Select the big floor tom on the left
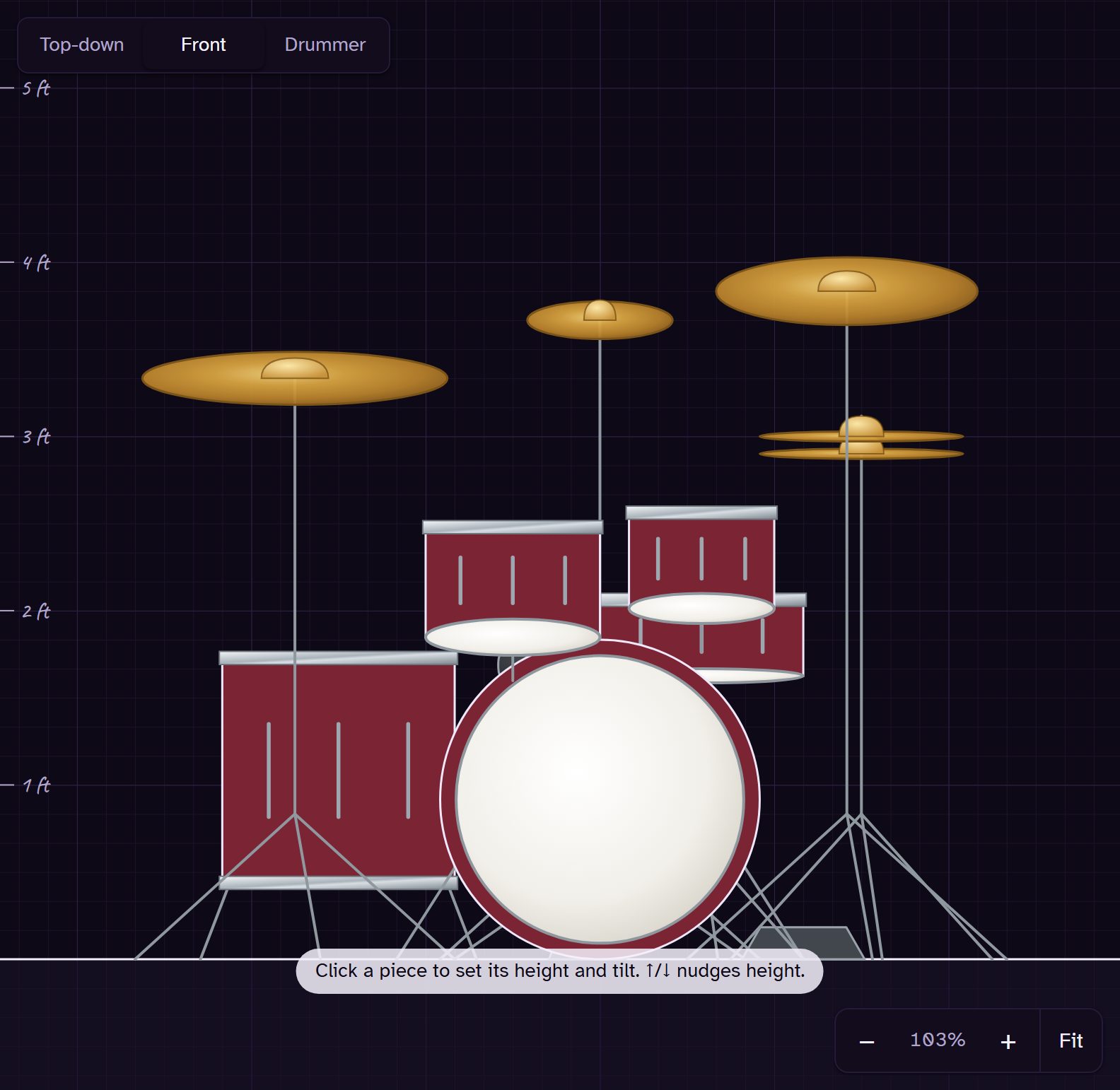Viewport: 1120px width, 1090px height. coord(338,770)
